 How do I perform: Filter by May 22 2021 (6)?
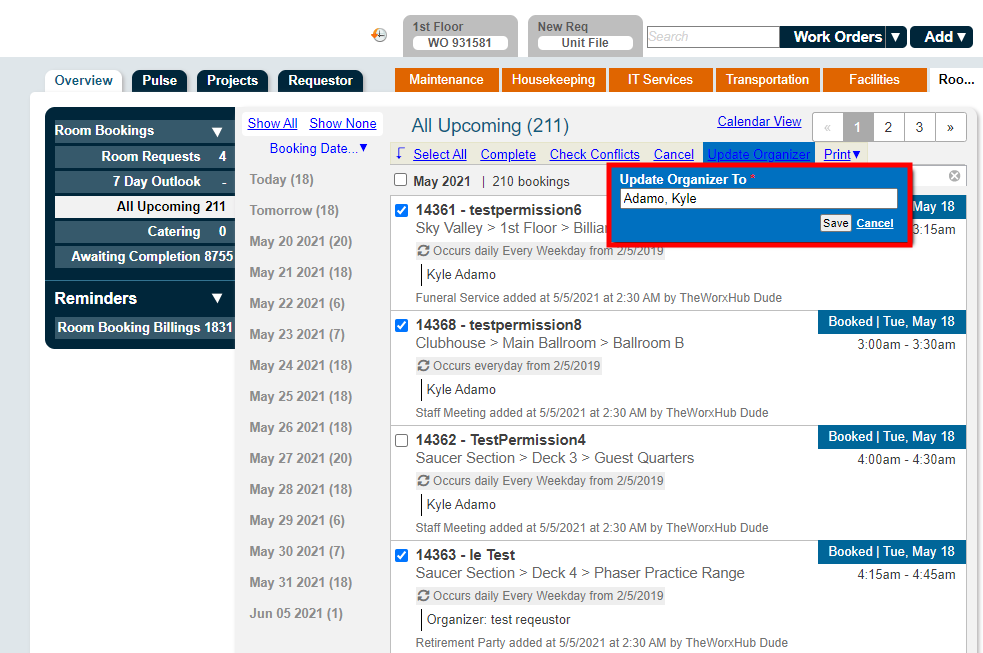(x=297, y=304)
